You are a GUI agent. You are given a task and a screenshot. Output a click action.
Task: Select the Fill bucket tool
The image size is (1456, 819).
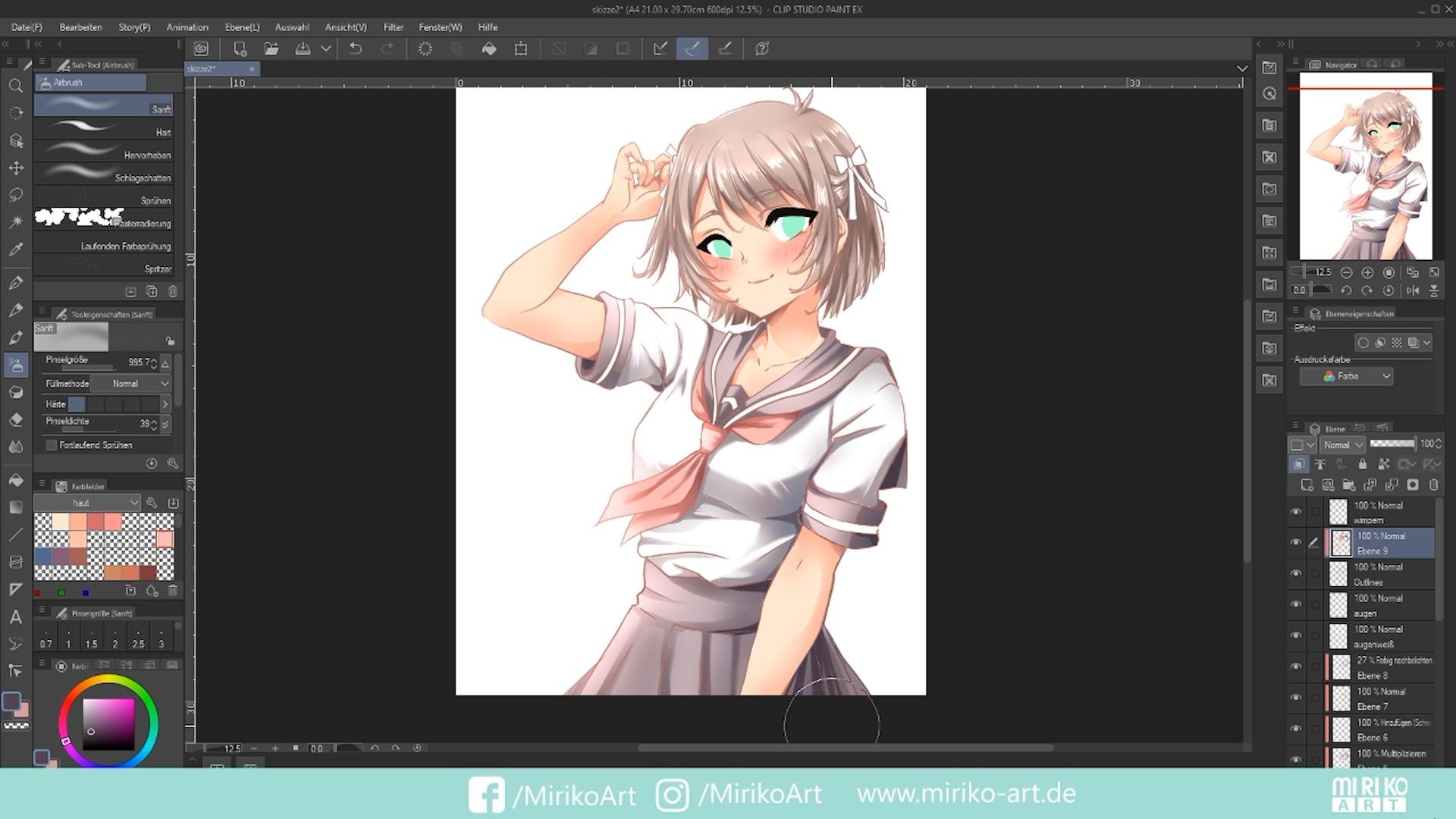15,480
